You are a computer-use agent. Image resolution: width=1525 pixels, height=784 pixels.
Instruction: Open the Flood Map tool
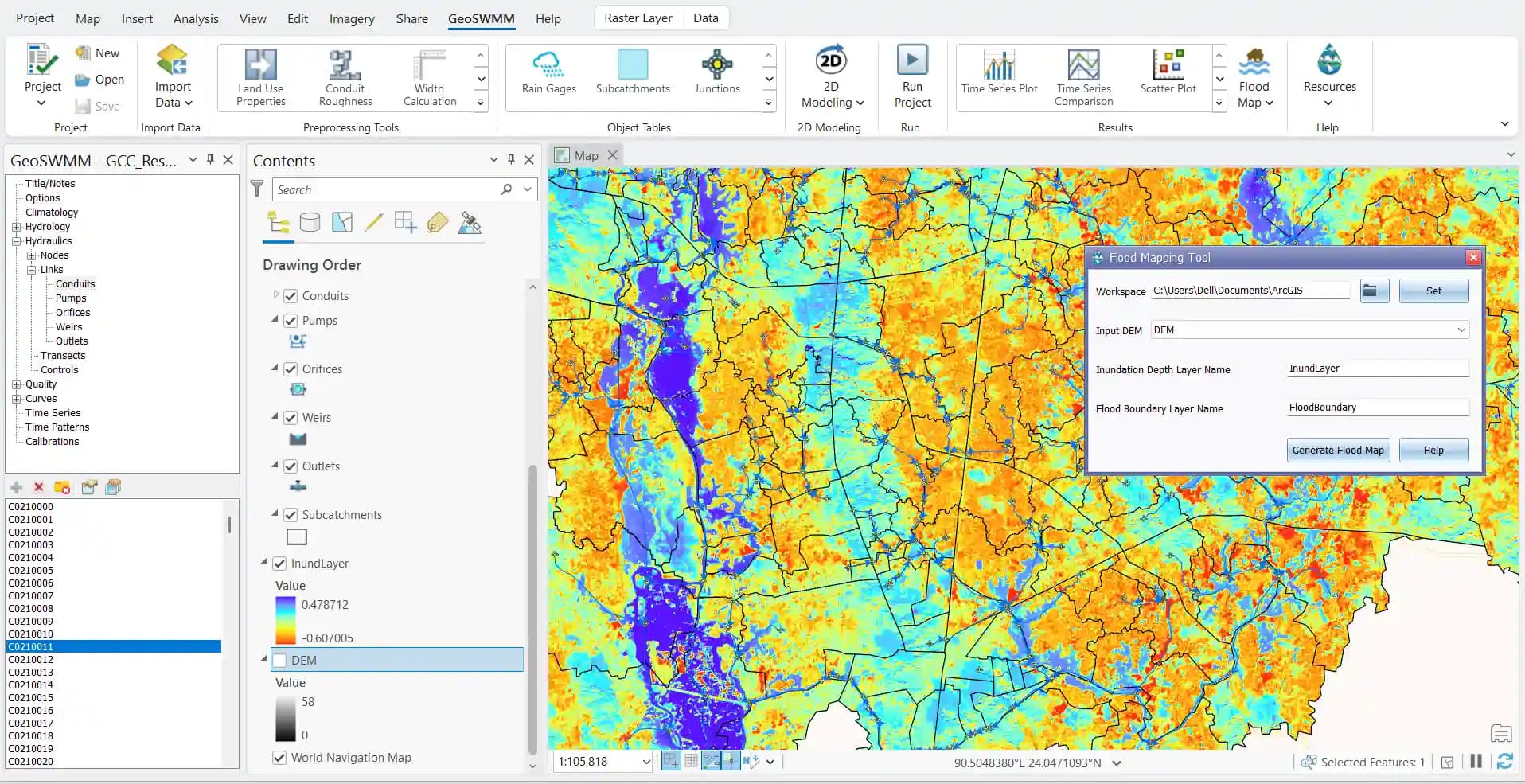(x=1255, y=77)
